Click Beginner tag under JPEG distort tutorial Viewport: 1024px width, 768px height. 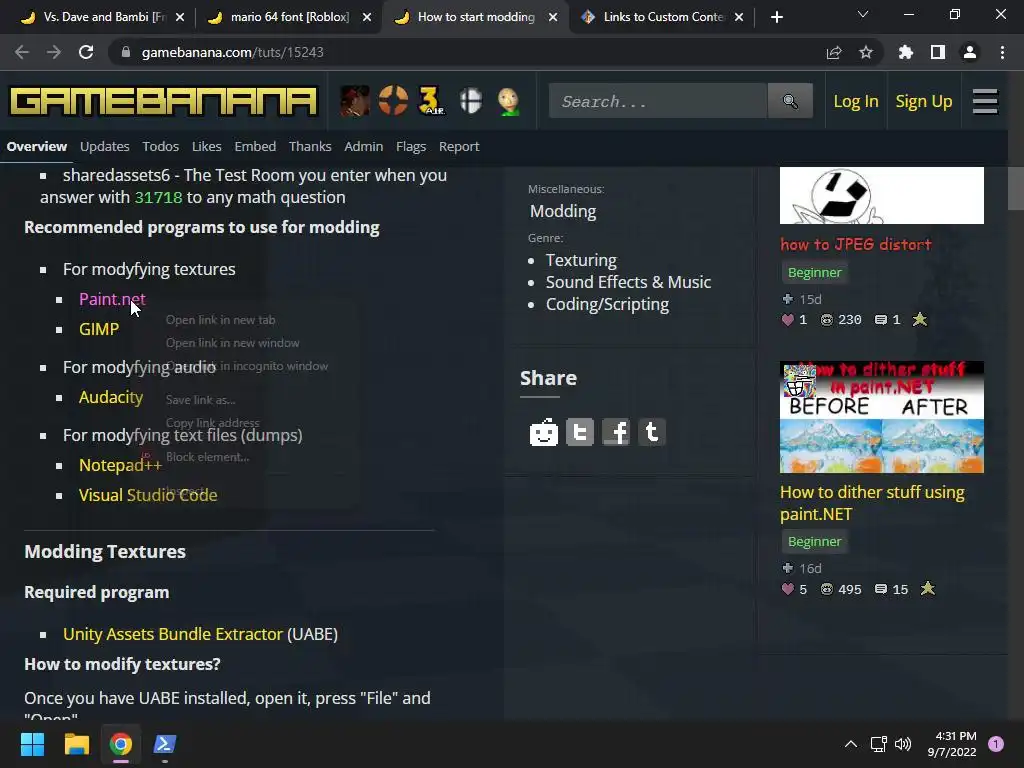click(814, 272)
